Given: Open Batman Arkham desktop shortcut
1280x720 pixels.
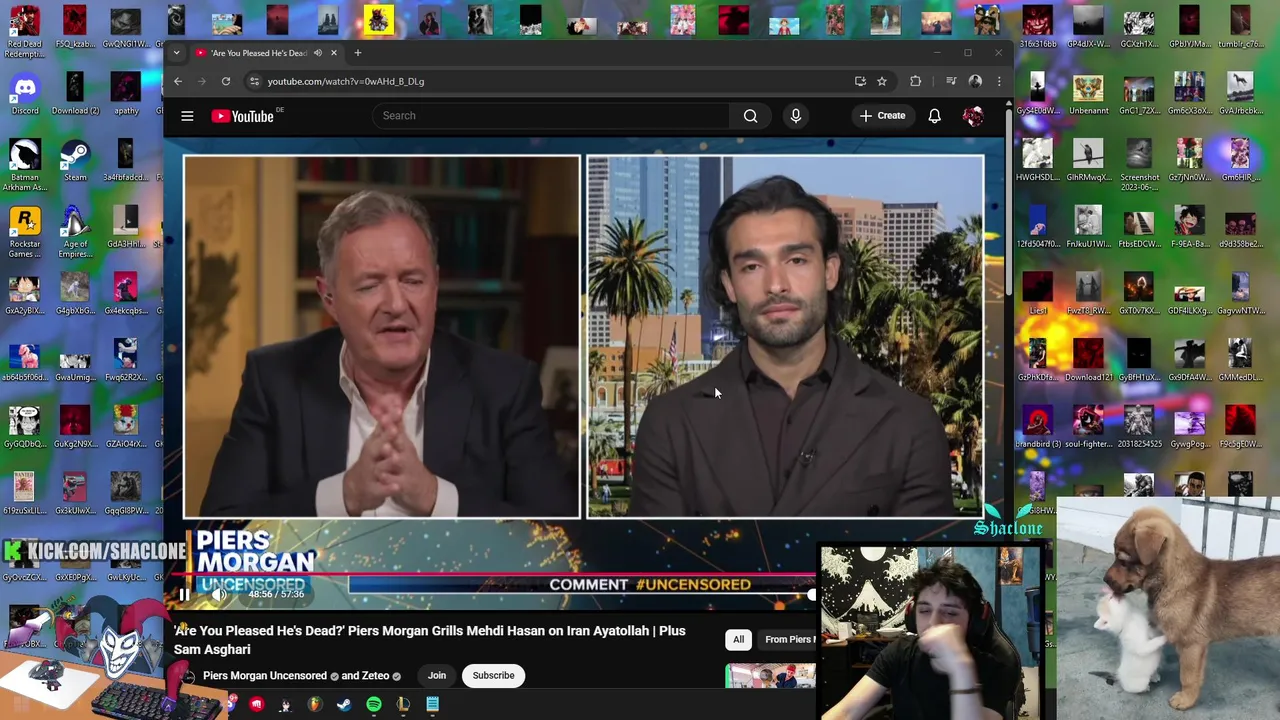Looking at the screenshot, I should pyautogui.click(x=25, y=163).
